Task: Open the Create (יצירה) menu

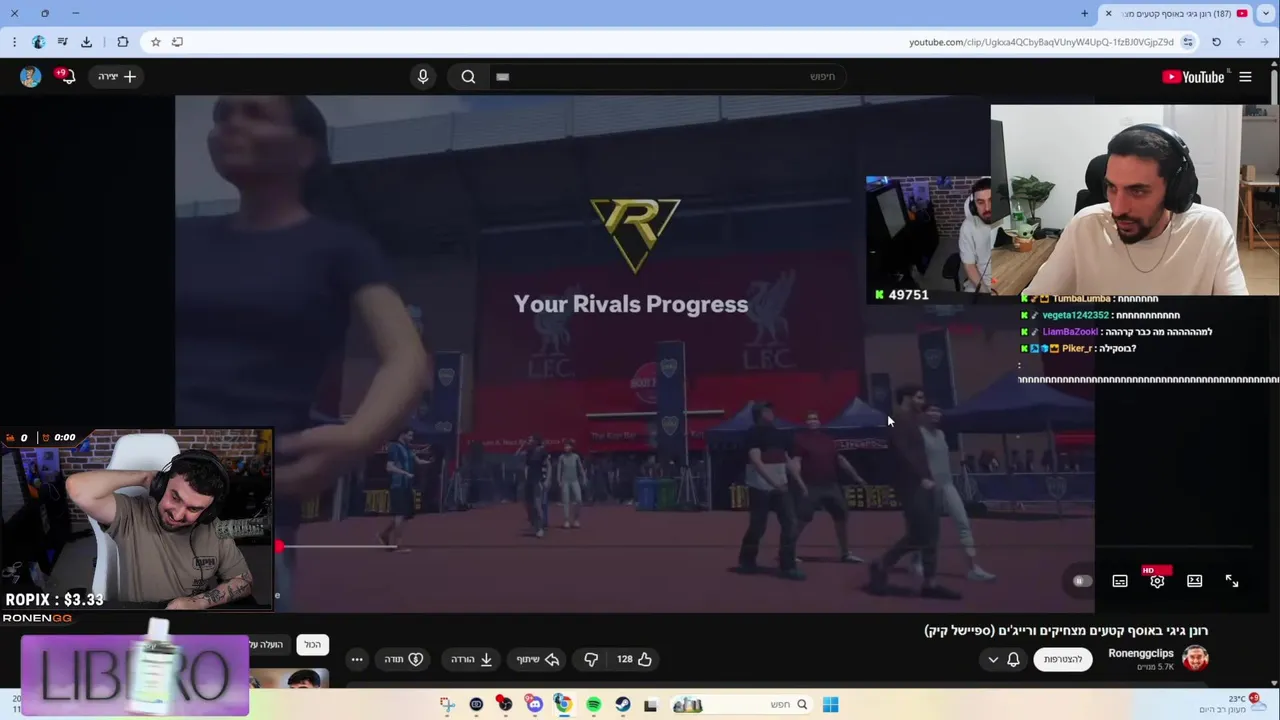Action: coord(117,76)
